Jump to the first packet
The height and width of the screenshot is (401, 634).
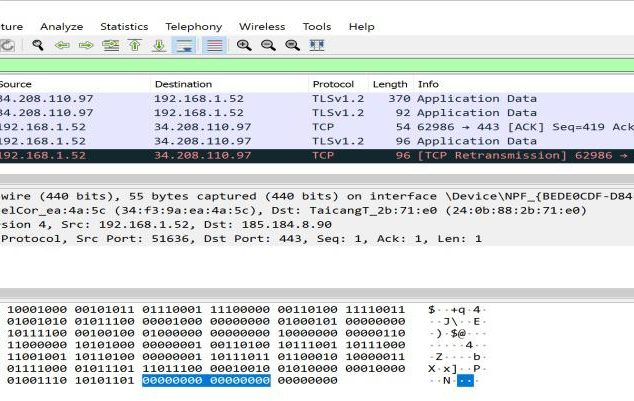click(135, 45)
